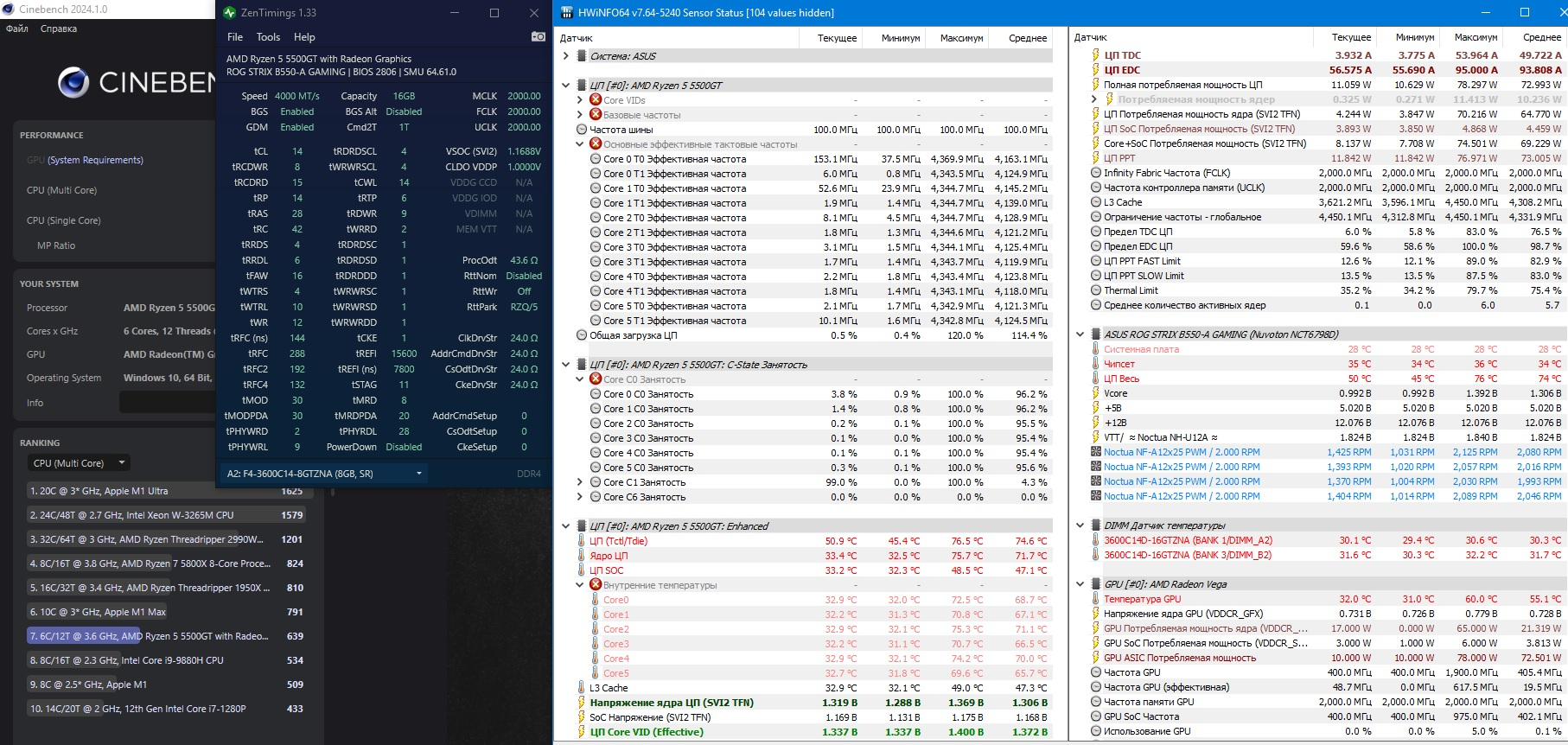Collapse the ASUS ROG STRIX B550-A GAMING group
This screenshot has width=1568, height=745.
coord(1080,334)
